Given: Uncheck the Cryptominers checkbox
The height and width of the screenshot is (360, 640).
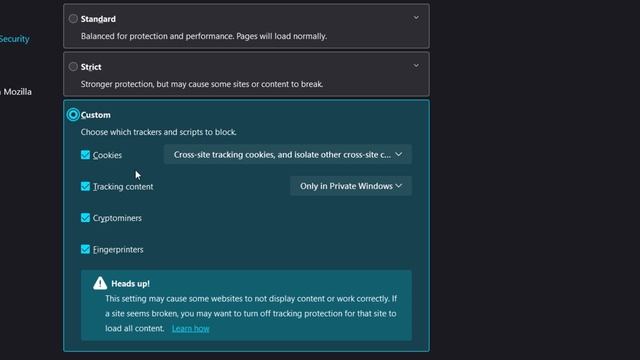Looking at the screenshot, I should (x=85, y=218).
